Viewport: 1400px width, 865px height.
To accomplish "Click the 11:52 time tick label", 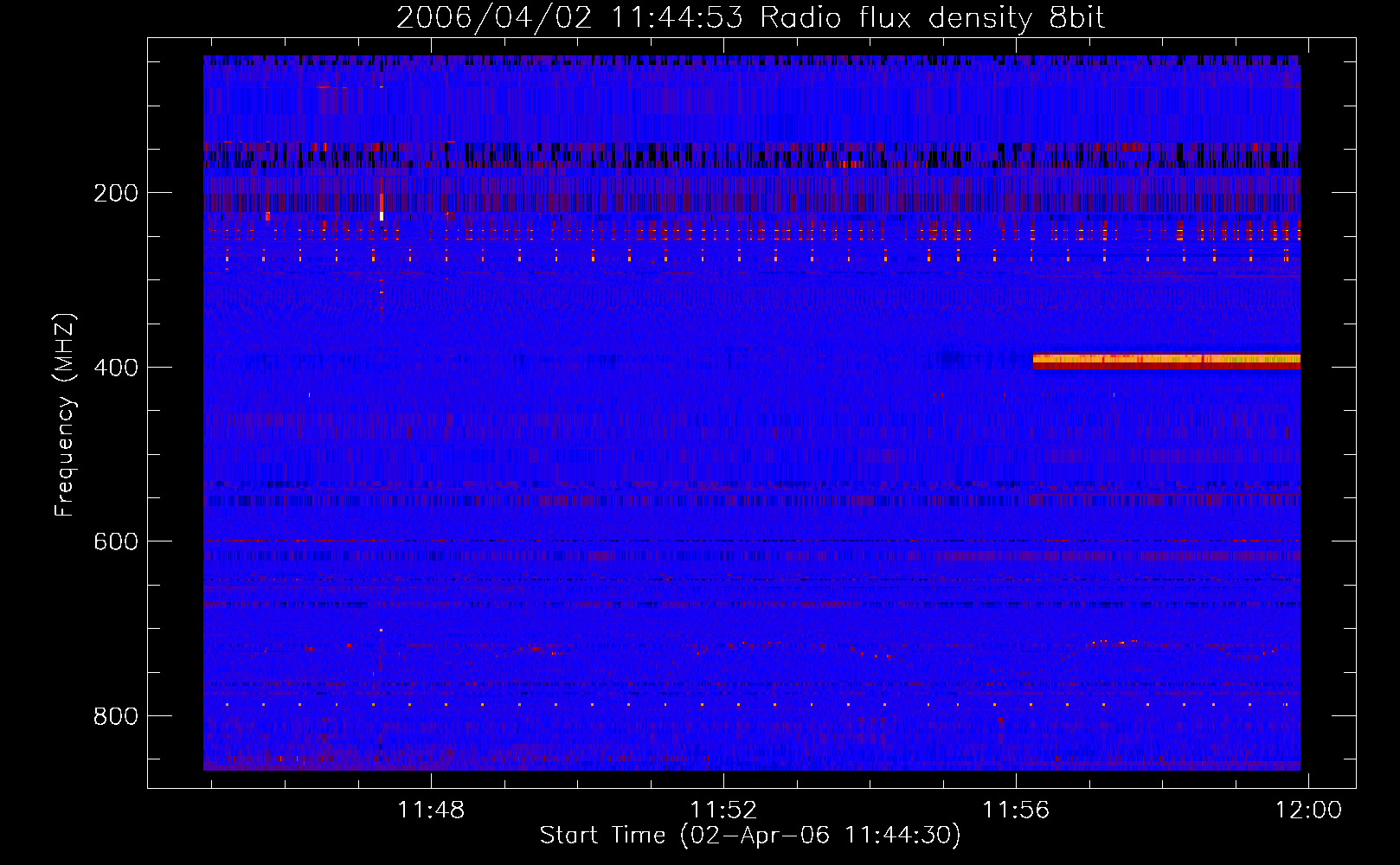I will tap(722, 810).
